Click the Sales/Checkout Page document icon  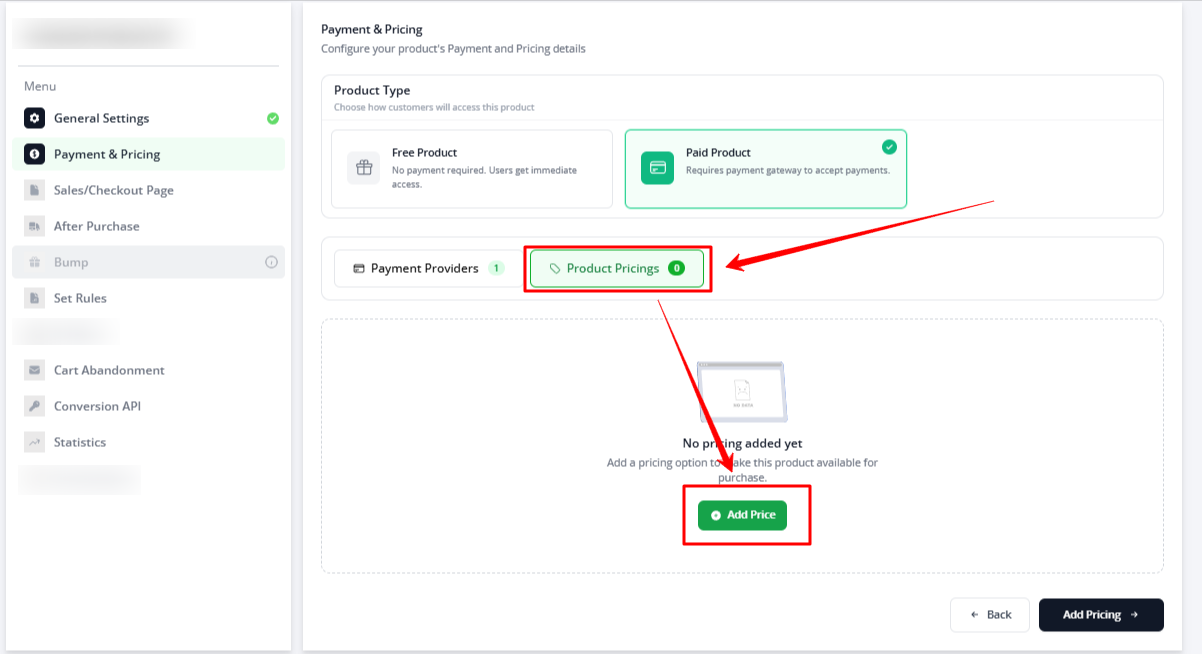(35, 190)
